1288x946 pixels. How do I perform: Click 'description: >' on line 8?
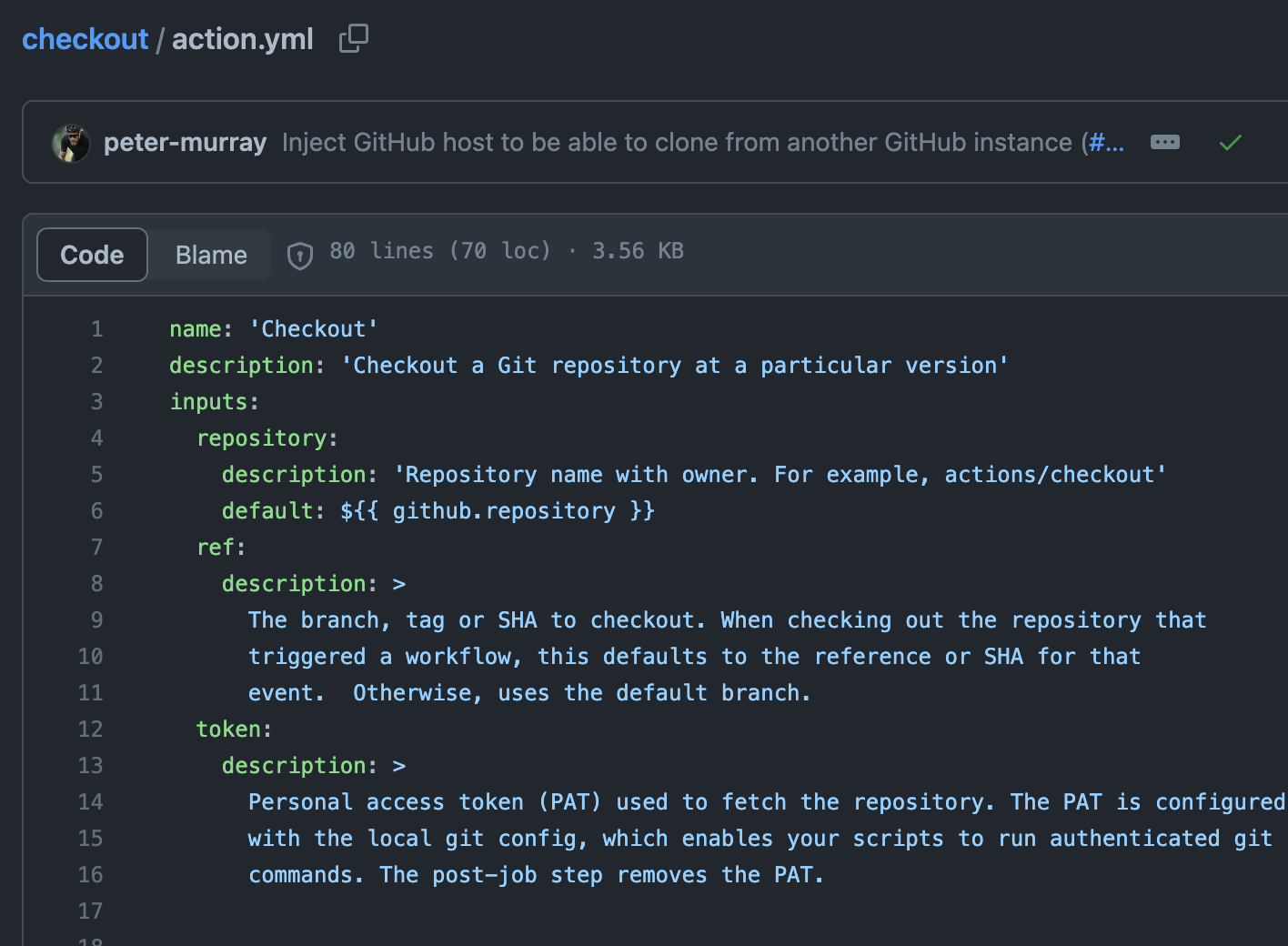pyautogui.click(x=314, y=584)
